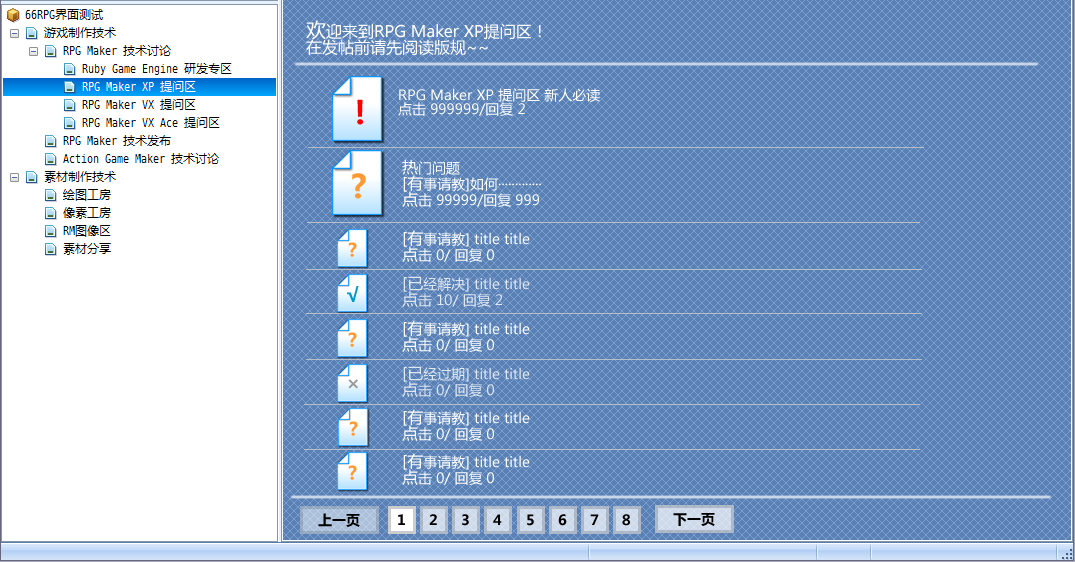This screenshot has width=1075, height=562.
Task: Go to page 7
Action: [594, 520]
